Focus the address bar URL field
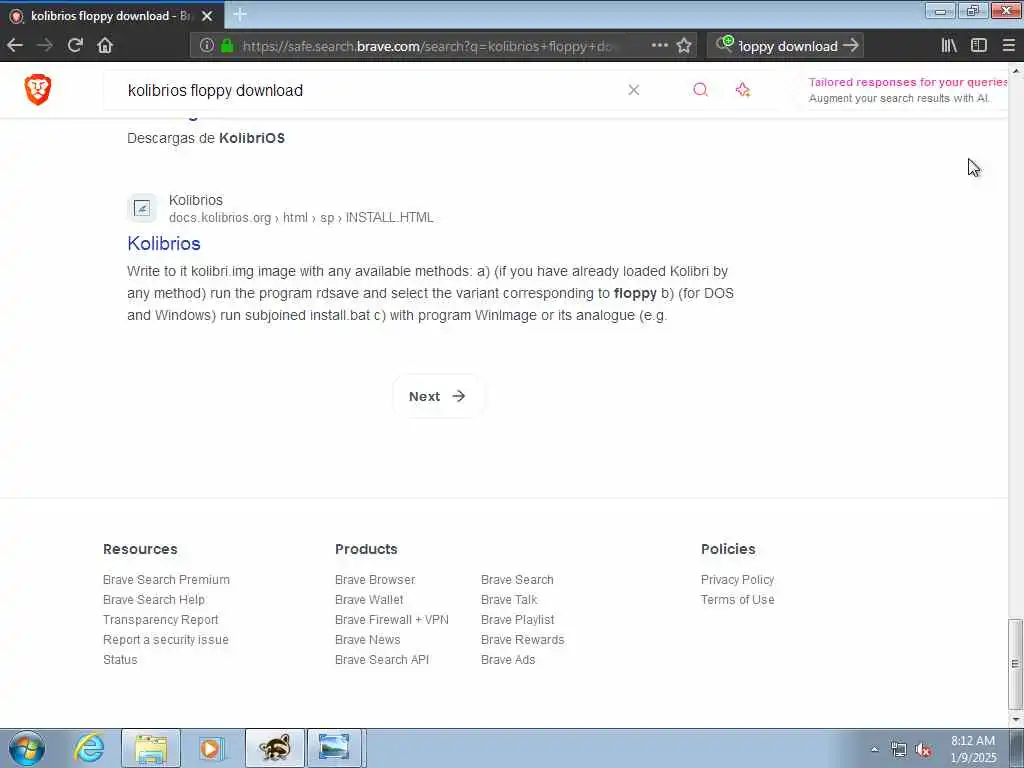Image resolution: width=1024 pixels, height=768 pixels. tap(427, 46)
